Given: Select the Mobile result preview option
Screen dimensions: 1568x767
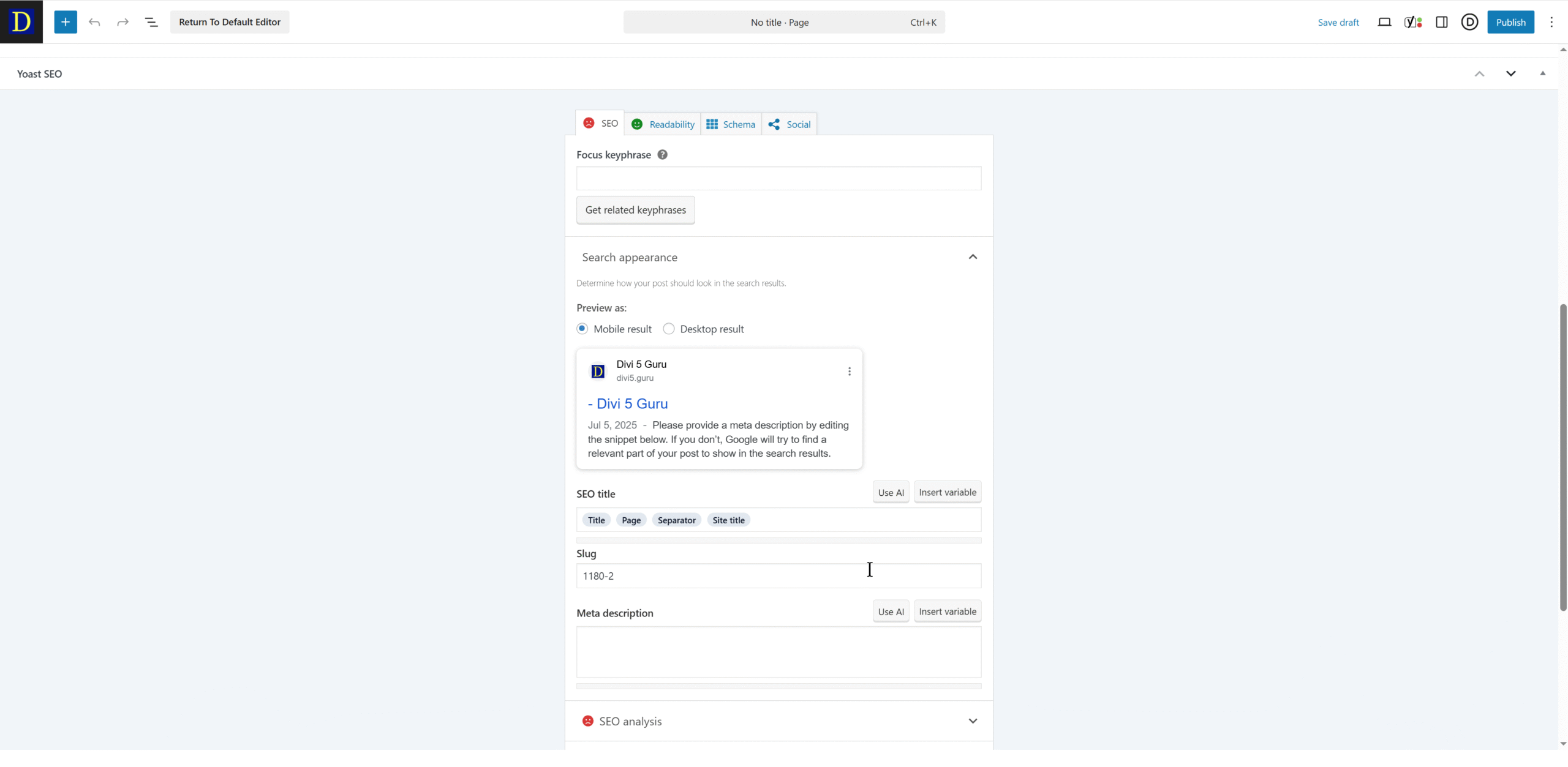Looking at the screenshot, I should click(x=582, y=329).
